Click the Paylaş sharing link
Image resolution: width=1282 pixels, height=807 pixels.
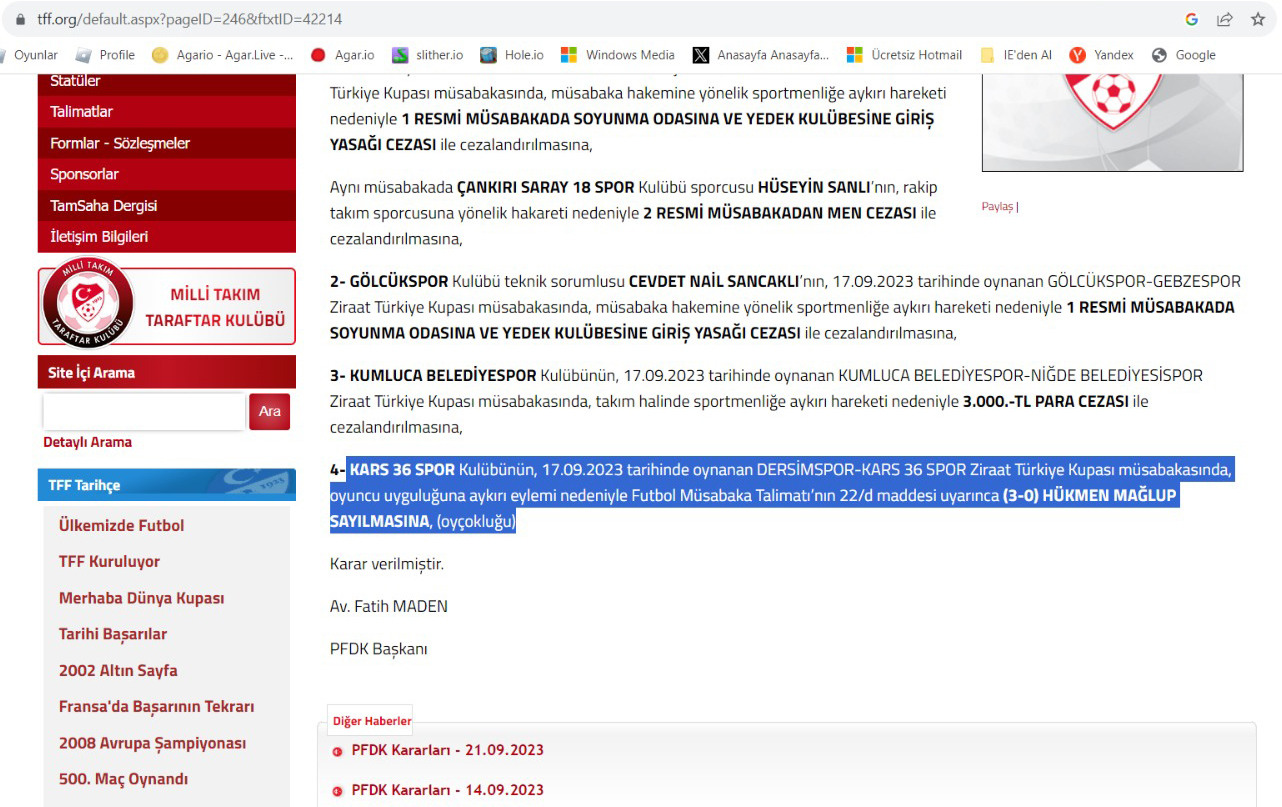(995, 206)
